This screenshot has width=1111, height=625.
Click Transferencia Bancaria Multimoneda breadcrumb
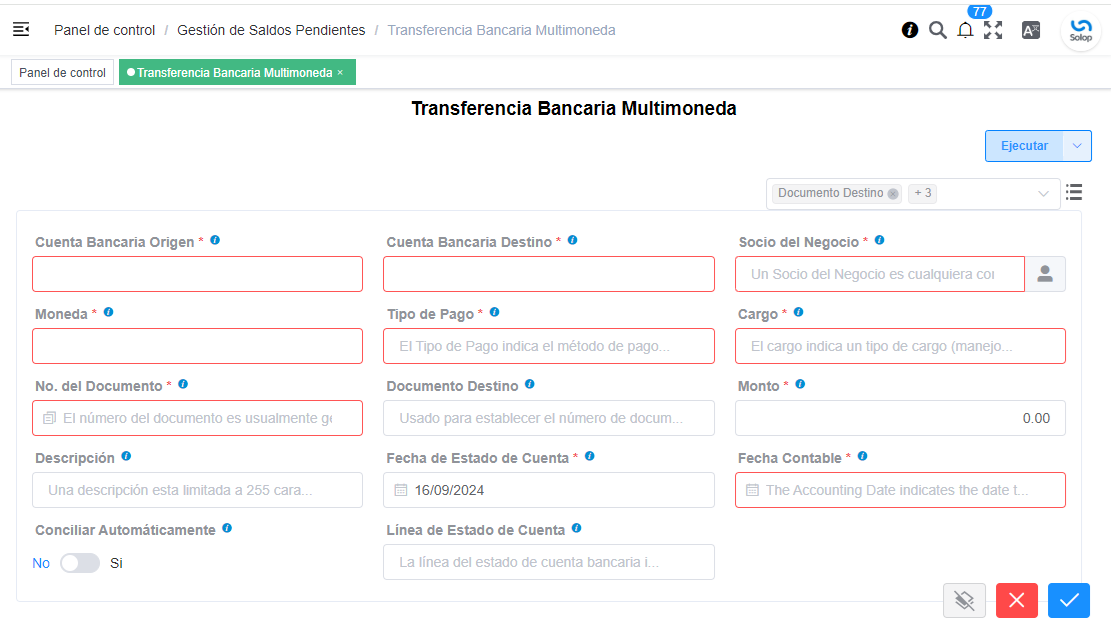(x=501, y=30)
